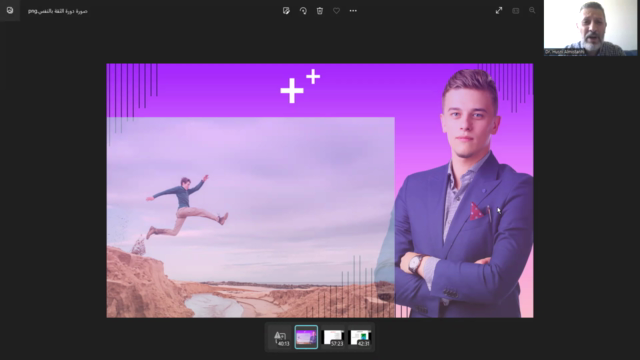Rotate the photo with the rotate icon

pyautogui.click(x=303, y=11)
